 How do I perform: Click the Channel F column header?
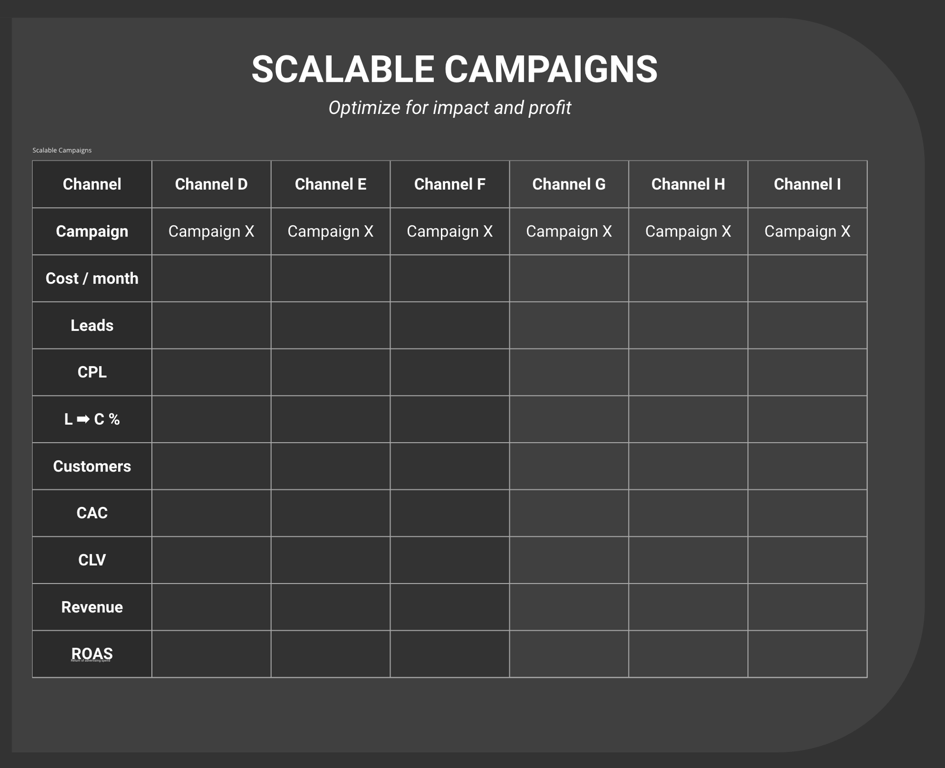[x=449, y=184]
